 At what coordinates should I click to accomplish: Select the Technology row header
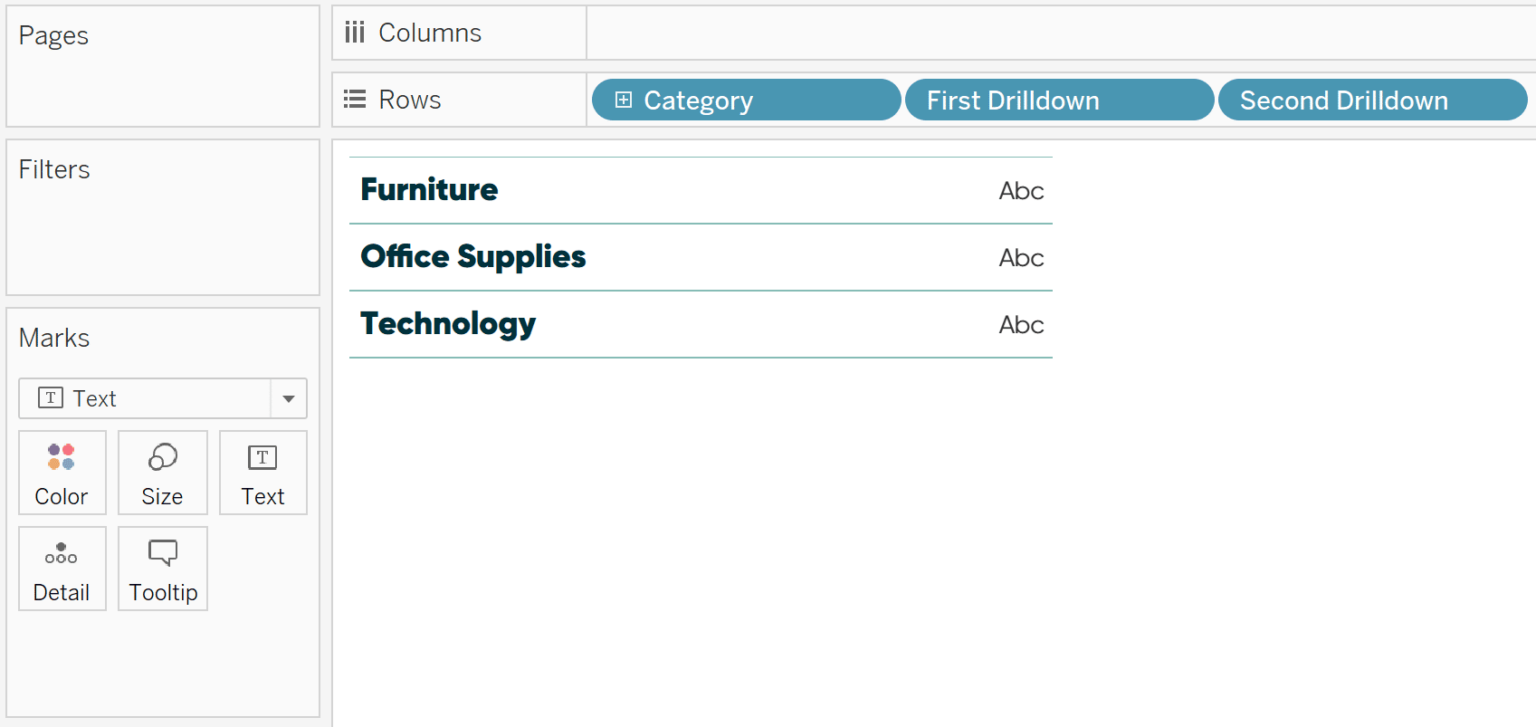(x=447, y=323)
